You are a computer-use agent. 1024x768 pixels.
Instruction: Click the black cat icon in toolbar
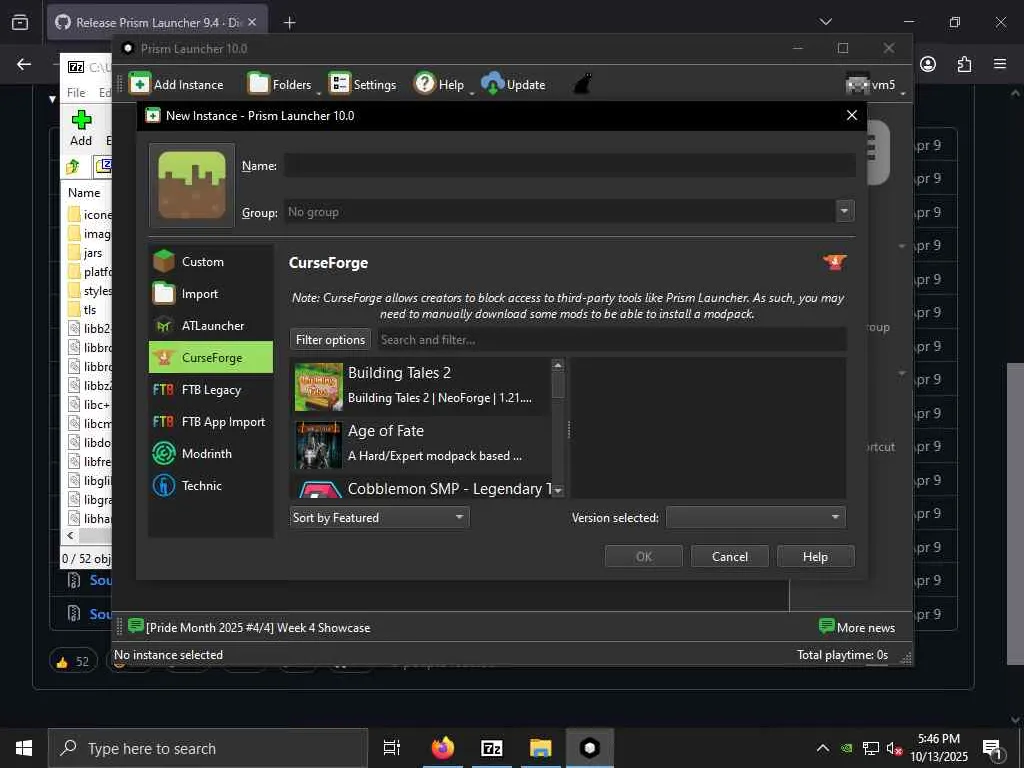[x=582, y=84]
